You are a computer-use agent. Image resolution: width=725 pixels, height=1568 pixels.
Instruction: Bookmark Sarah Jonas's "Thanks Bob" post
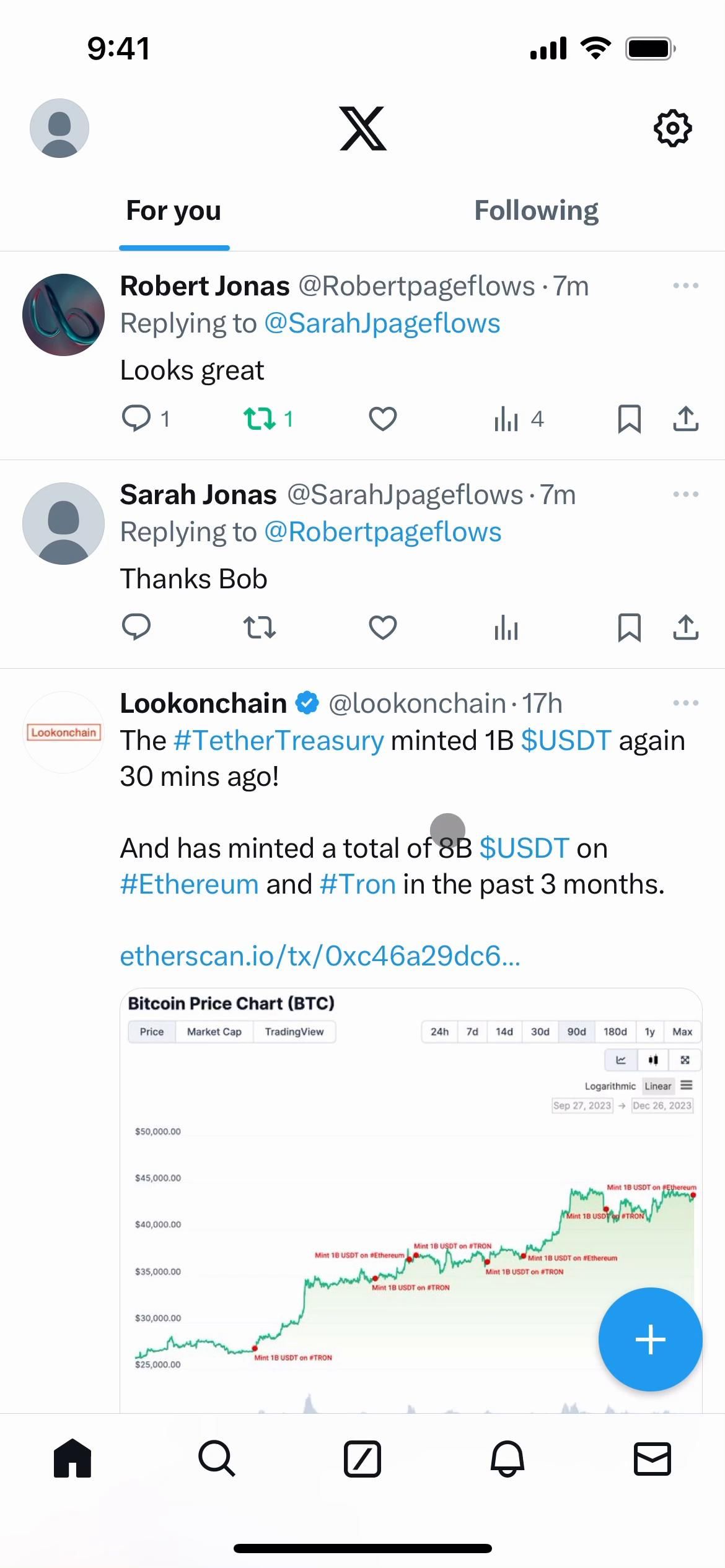(x=629, y=627)
